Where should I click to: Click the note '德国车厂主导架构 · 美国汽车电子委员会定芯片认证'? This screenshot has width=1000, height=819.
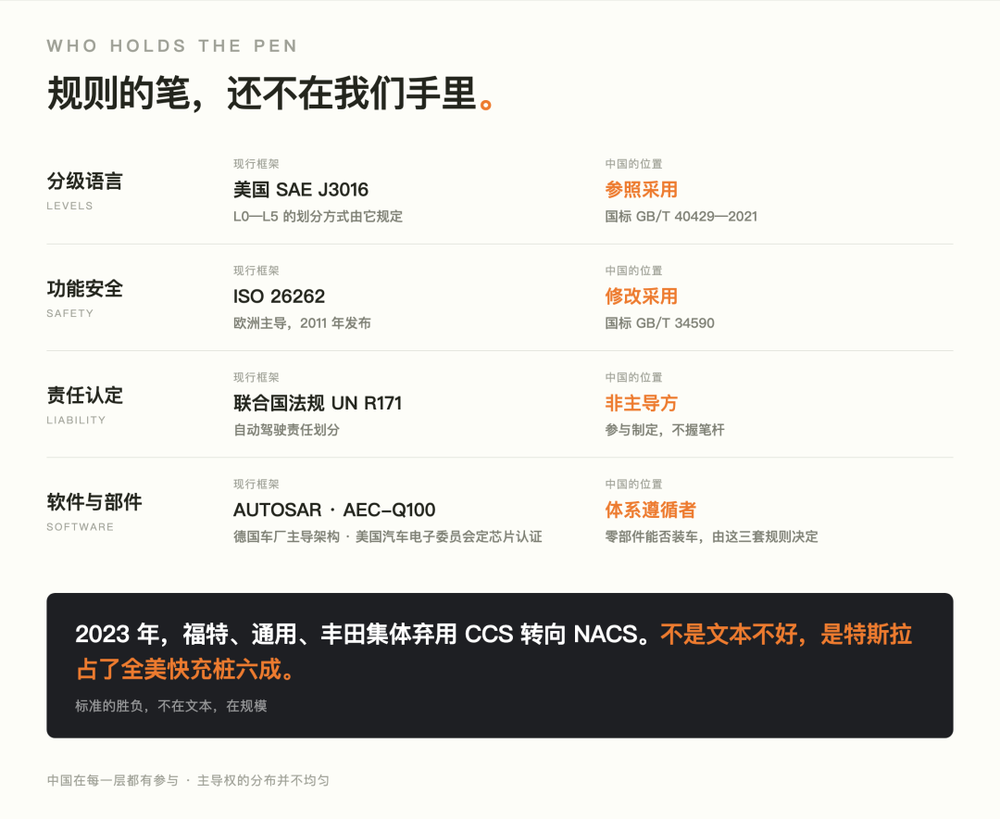[x=388, y=536]
